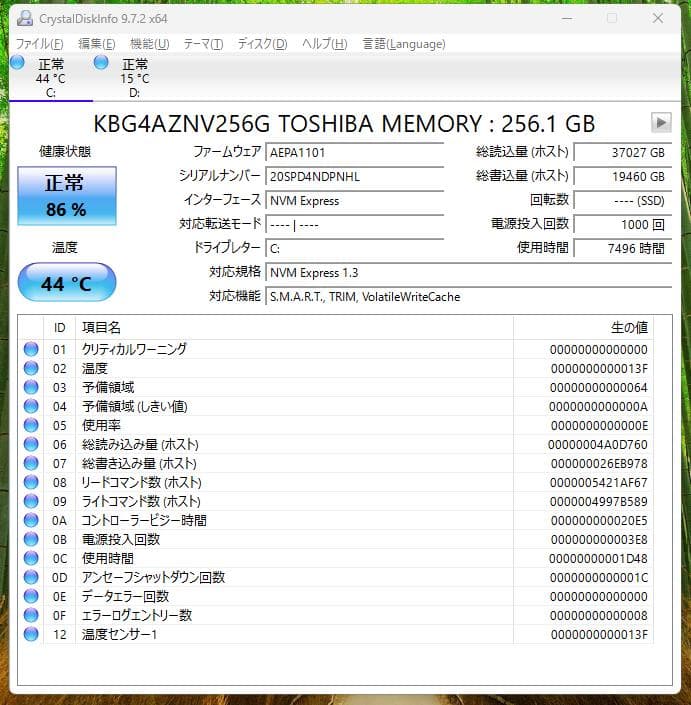Screen dimensions: 691x705
Task: Click the status orb on row 05 使用率
Action: coord(31,425)
